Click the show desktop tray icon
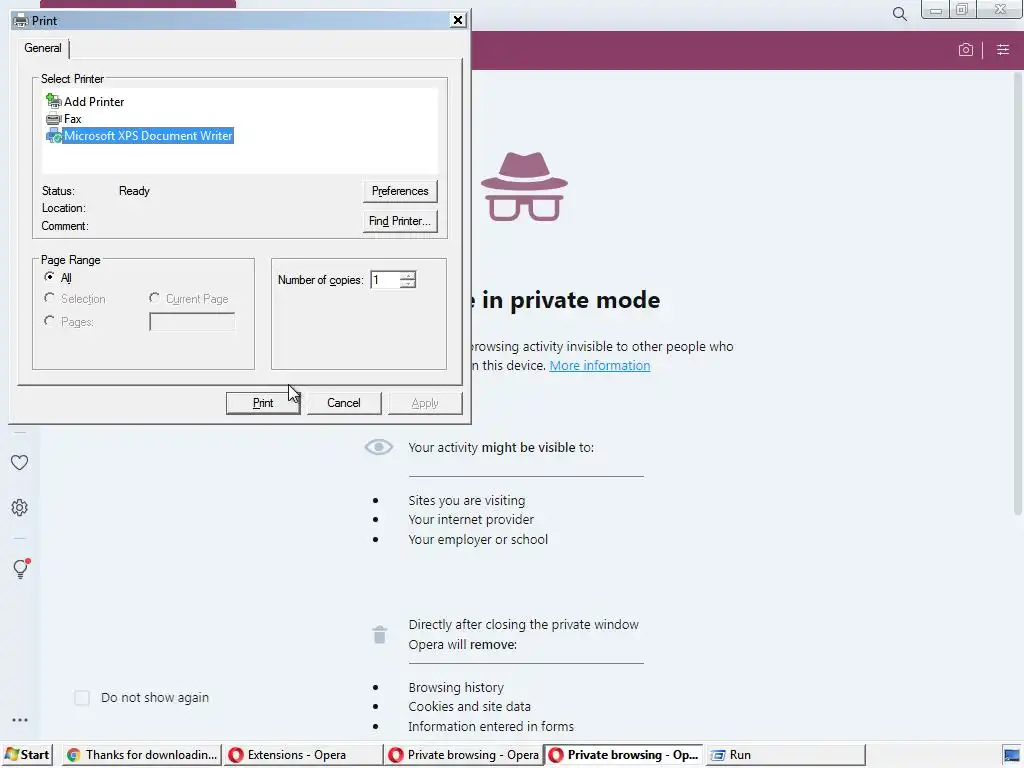1024x768 pixels. point(1012,755)
